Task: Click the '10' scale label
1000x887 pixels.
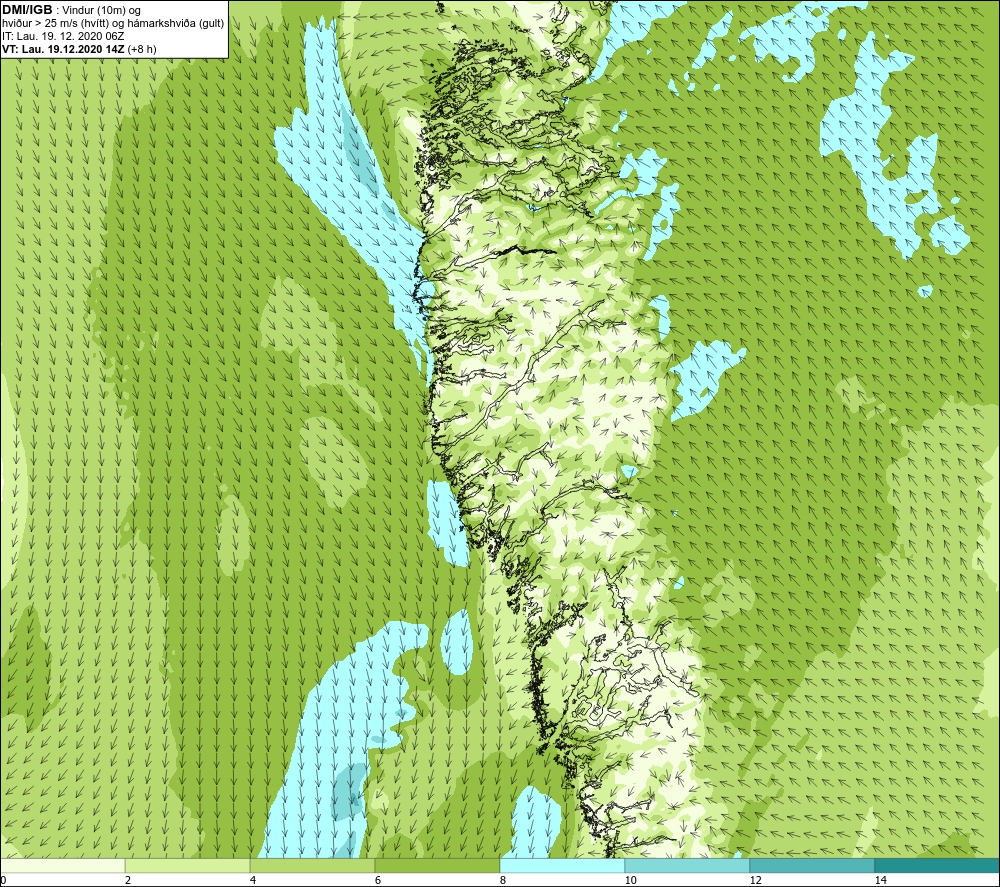Action: coord(630,880)
